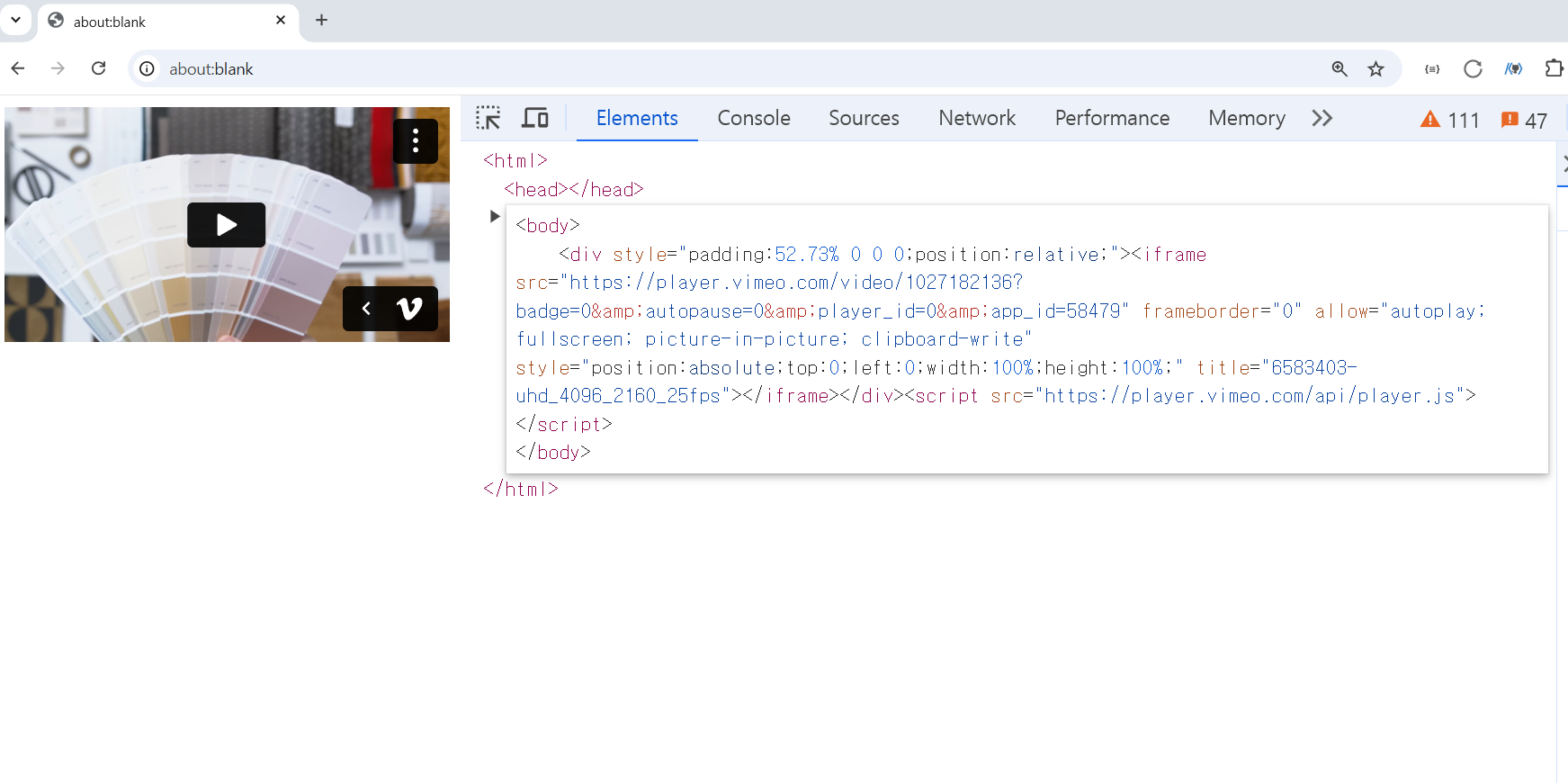The height and width of the screenshot is (783, 1568).
Task: Click the player.js script URL
Action: 1250,396
